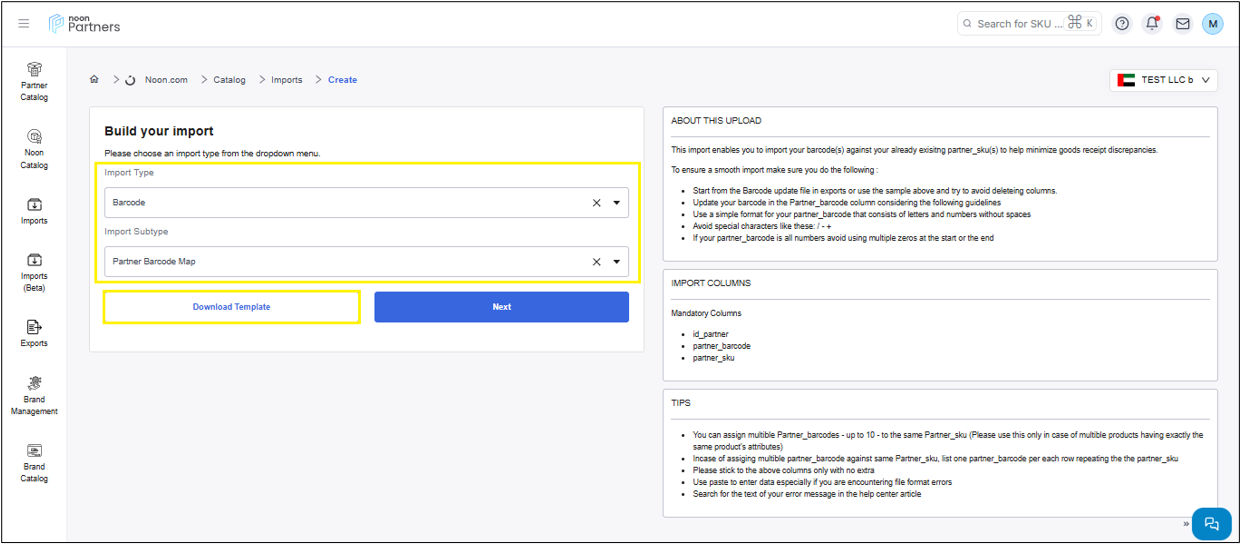Open the TEST LLC store selector

tap(1163, 80)
